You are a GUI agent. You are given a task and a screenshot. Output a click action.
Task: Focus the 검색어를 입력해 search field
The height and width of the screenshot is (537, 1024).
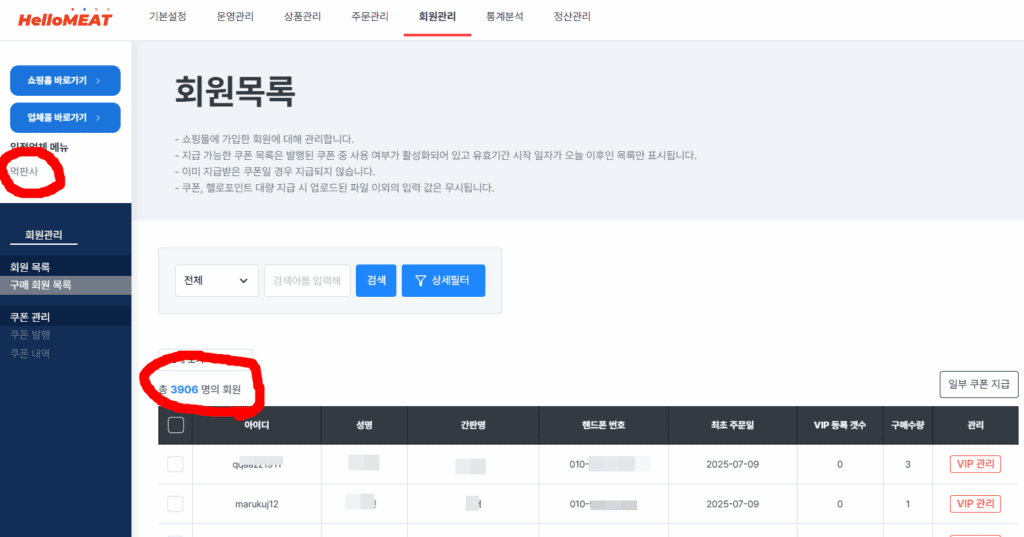tap(308, 280)
